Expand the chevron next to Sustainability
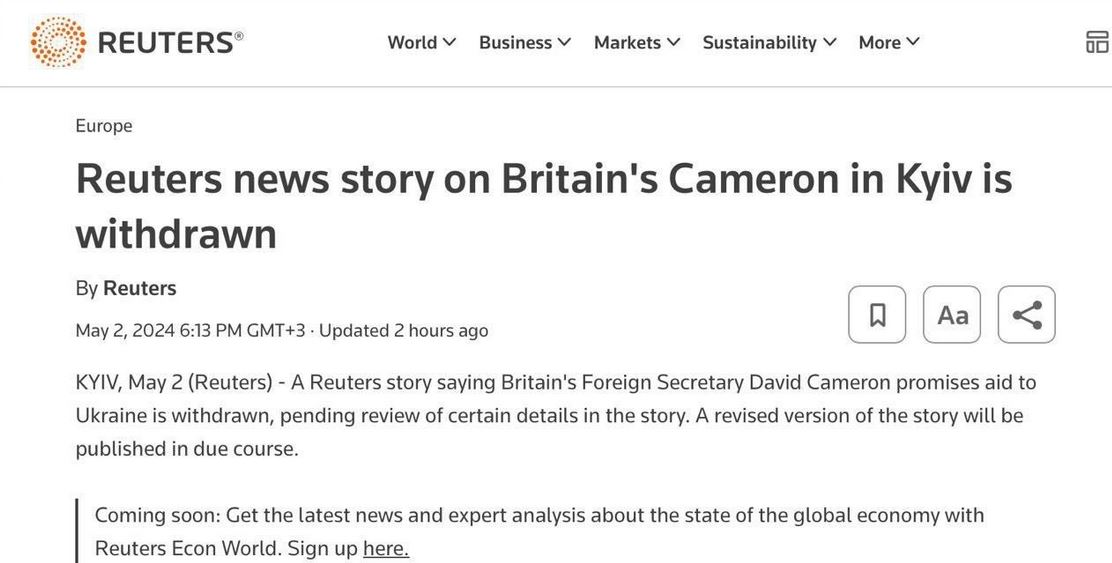This screenshot has height=563, width=1112. click(x=830, y=42)
